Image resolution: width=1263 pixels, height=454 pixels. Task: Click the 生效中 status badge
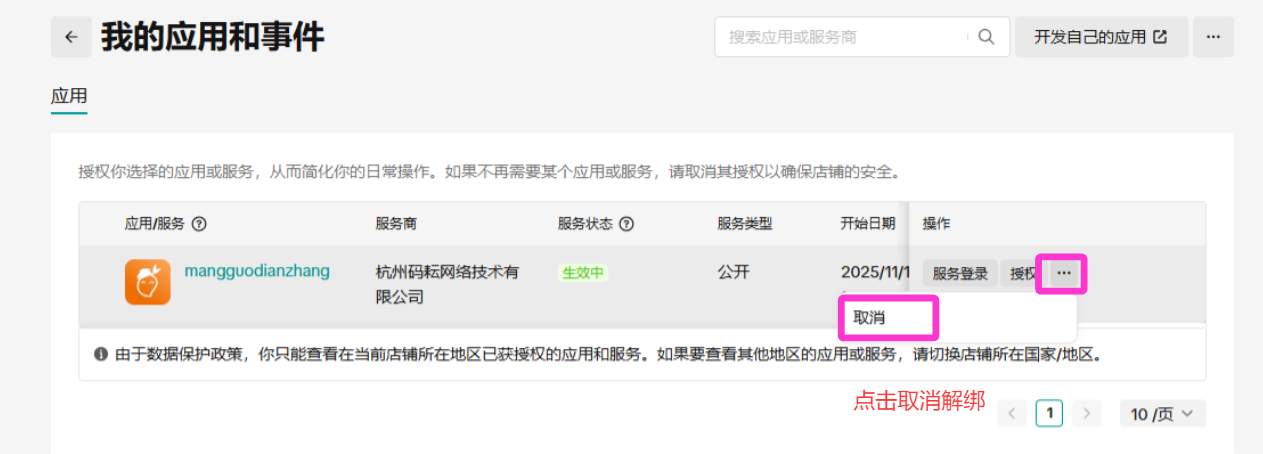tap(583, 273)
